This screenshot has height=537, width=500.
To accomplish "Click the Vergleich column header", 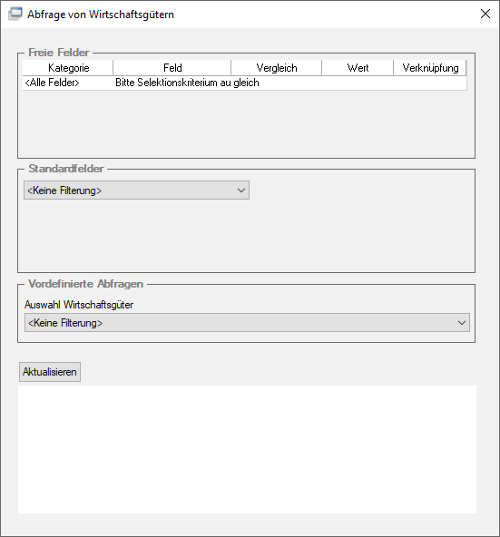I will pyautogui.click(x=276, y=68).
